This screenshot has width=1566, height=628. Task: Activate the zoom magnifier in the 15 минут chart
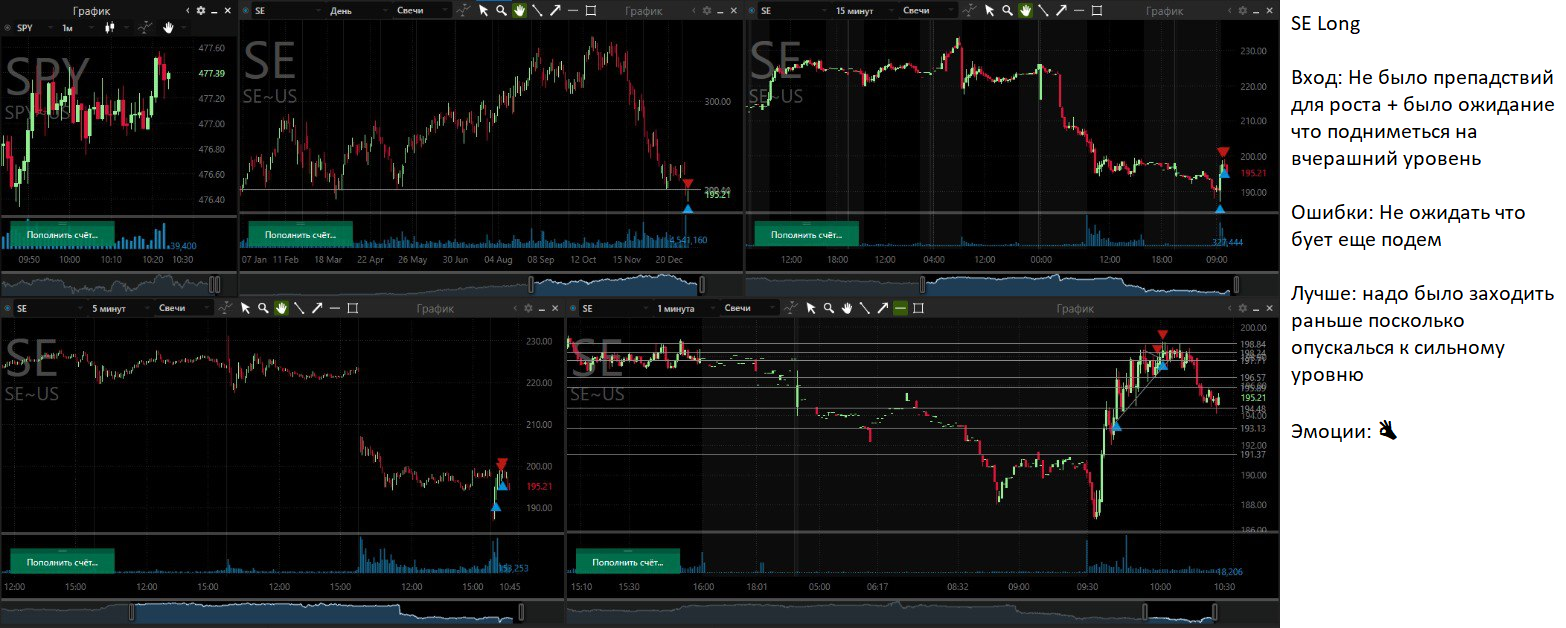[1007, 11]
